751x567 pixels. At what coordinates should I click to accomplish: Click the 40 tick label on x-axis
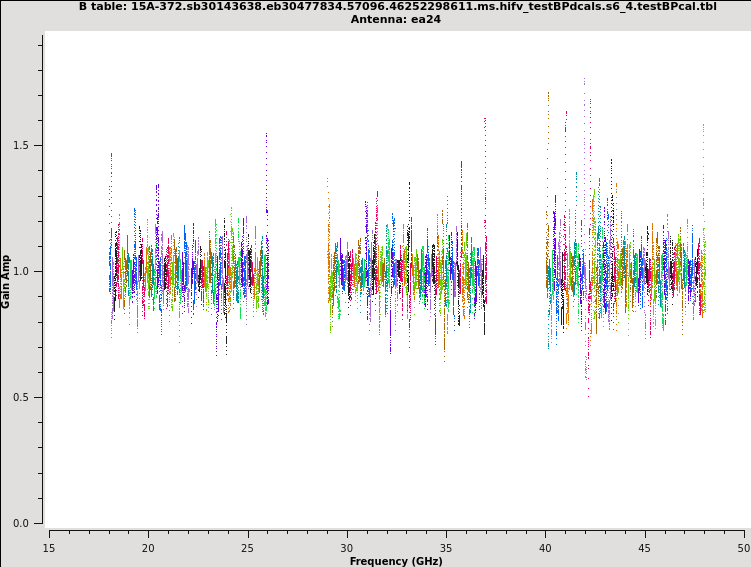point(545,547)
